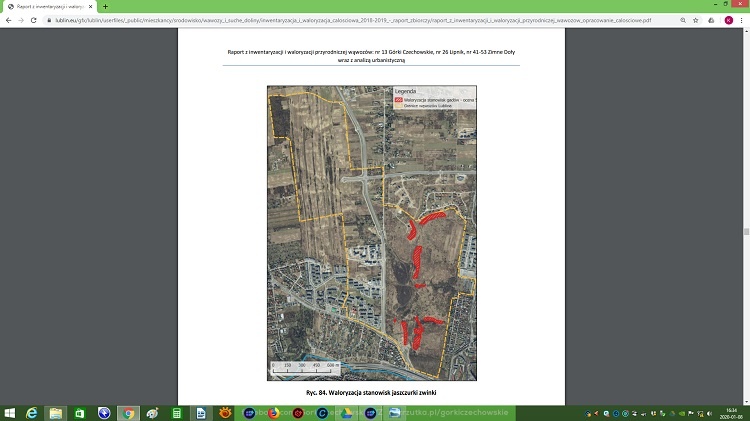Click the zoom magnifier icon in address bar
The width and height of the screenshot is (750, 421).
(683, 20)
